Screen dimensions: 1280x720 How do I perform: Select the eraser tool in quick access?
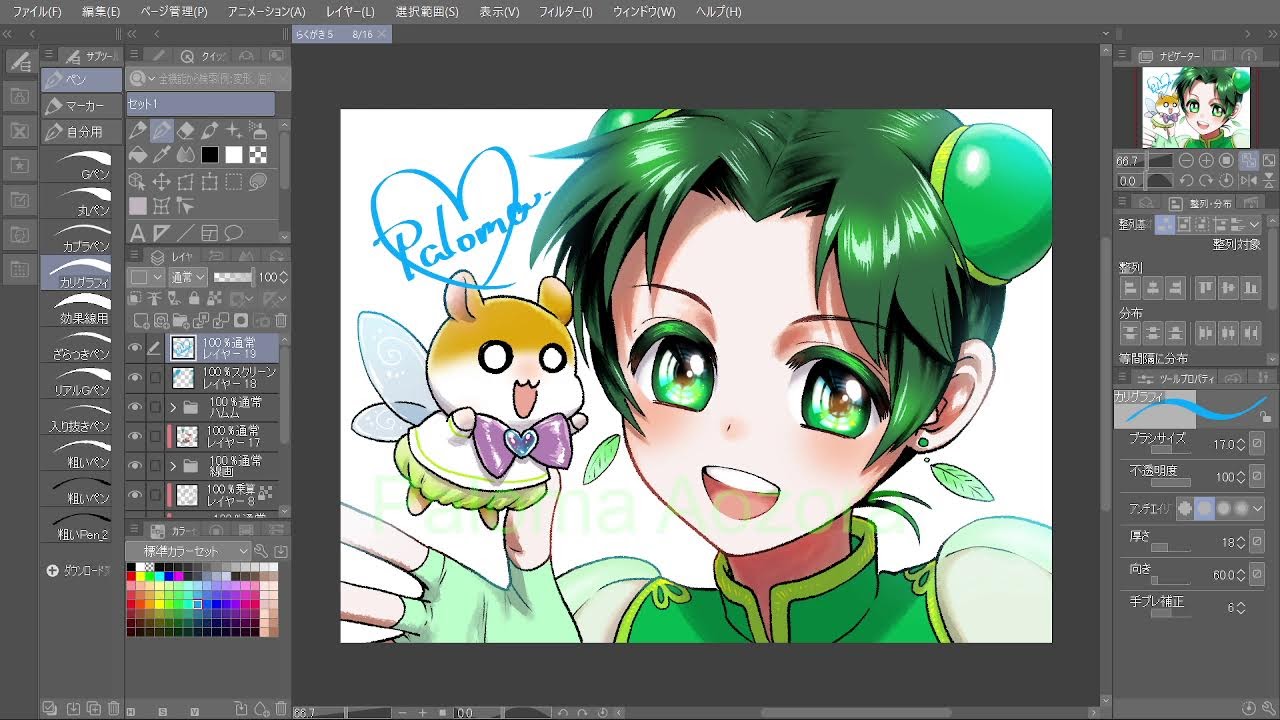[x=185, y=131]
